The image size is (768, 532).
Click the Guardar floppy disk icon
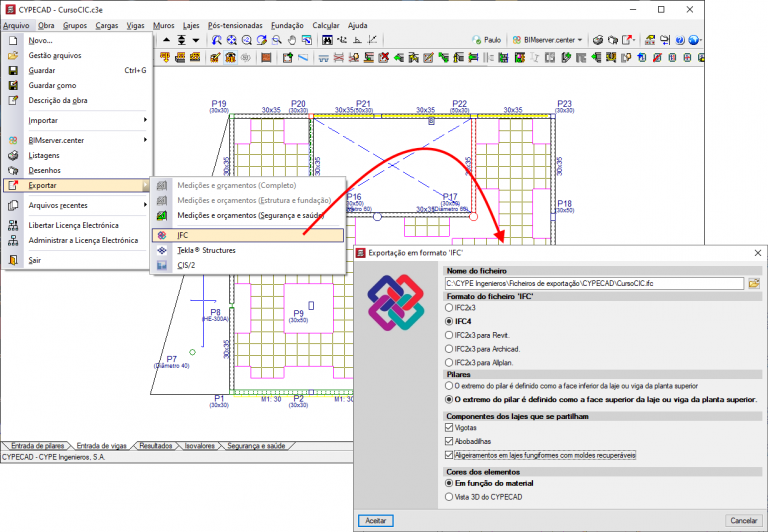tap(13, 71)
